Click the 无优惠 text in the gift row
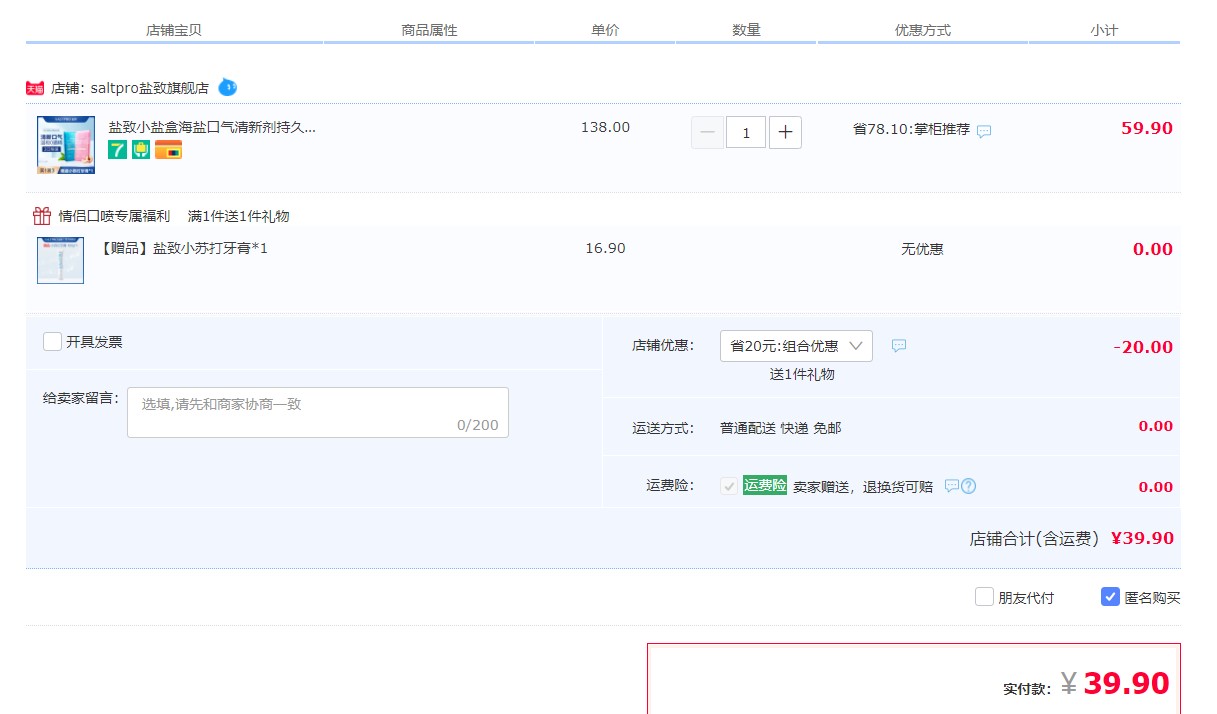The image size is (1217, 714). (x=922, y=249)
